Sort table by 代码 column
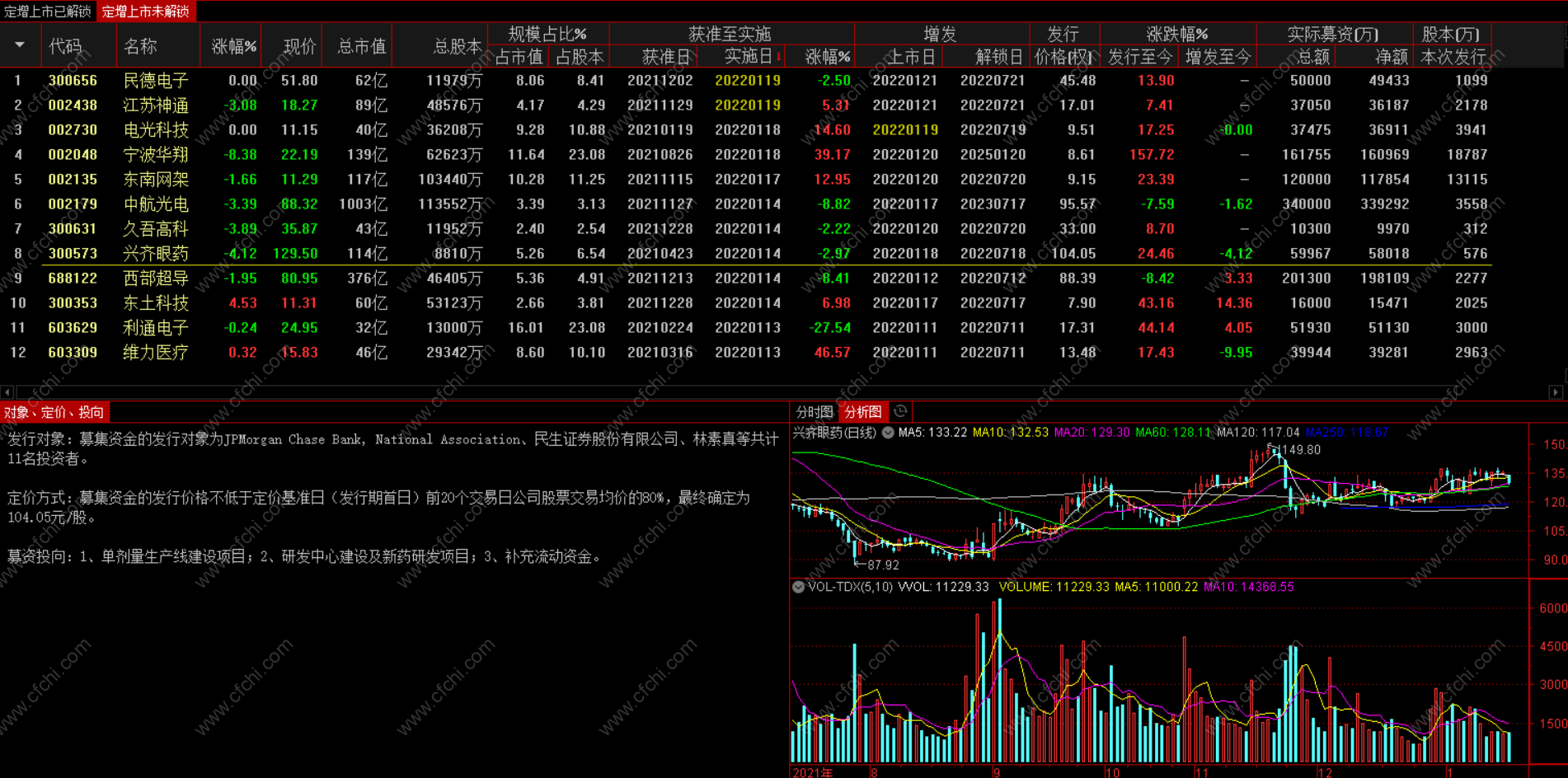1568x778 pixels. (x=65, y=46)
